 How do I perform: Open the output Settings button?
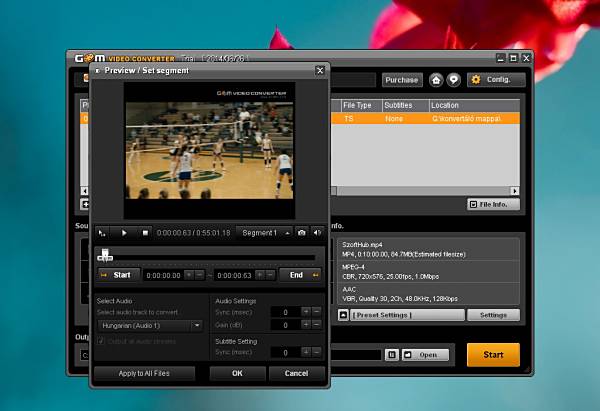(493, 315)
